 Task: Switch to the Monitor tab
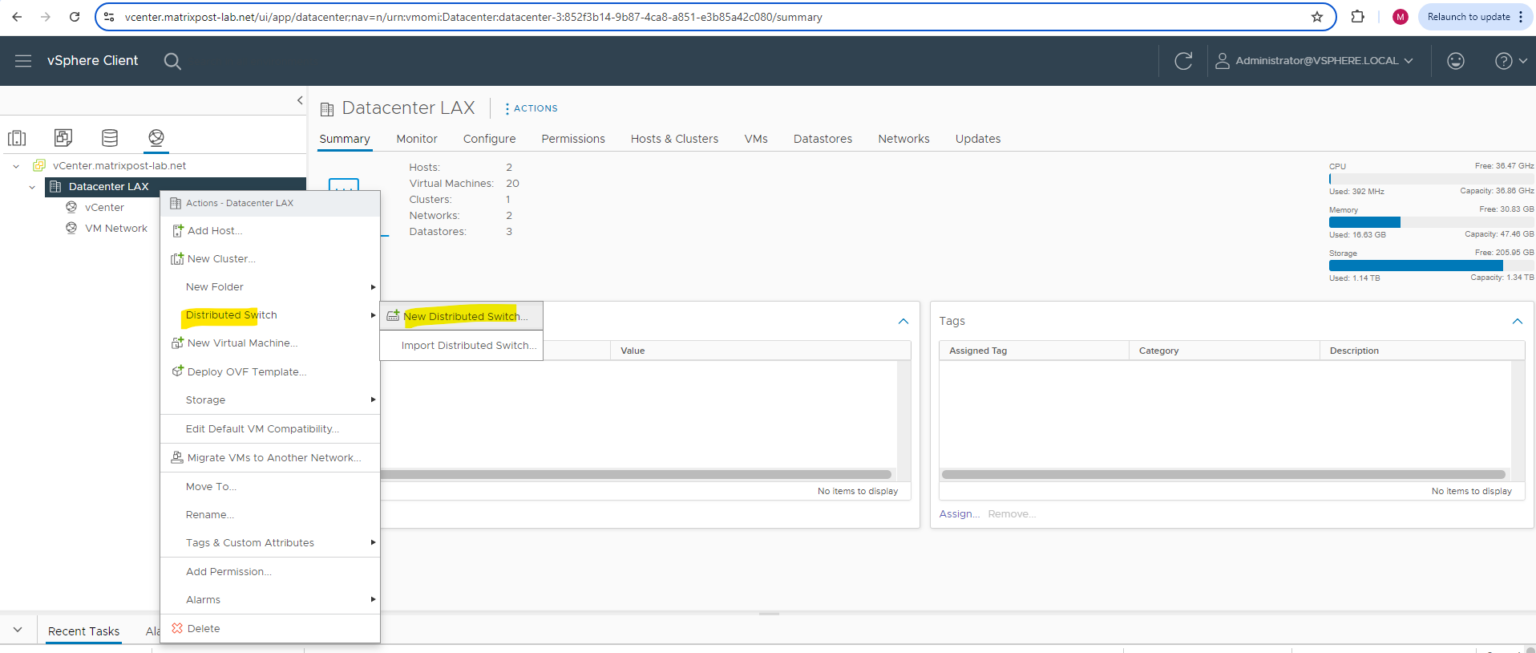coord(416,138)
